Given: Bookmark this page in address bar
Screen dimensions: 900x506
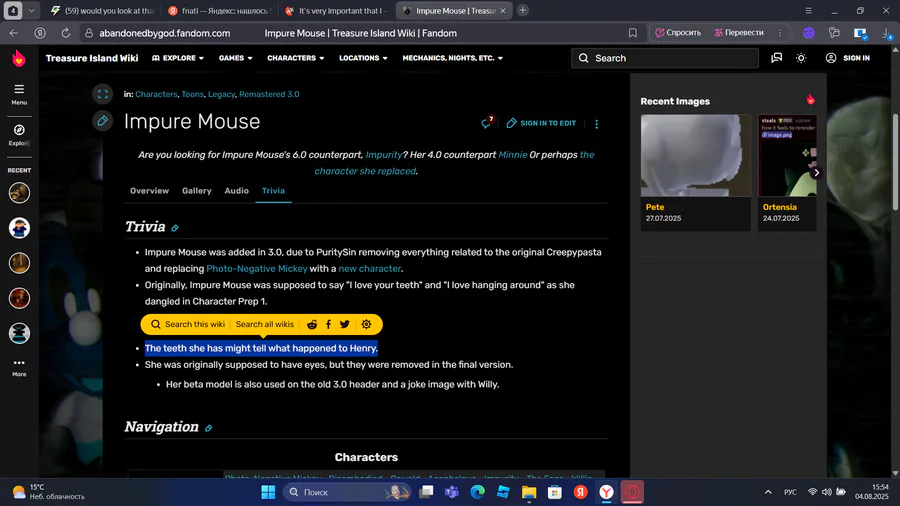Looking at the screenshot, I should pyautogui.click(x=633, y=33).
